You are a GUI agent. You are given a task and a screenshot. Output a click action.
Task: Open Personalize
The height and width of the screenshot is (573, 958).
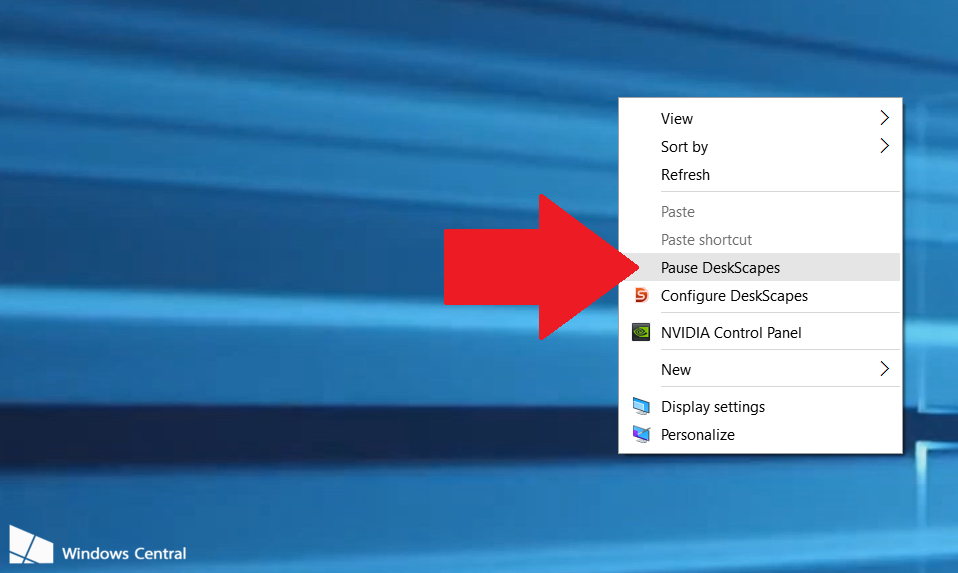pyautogui.click(x=760, y=435)
